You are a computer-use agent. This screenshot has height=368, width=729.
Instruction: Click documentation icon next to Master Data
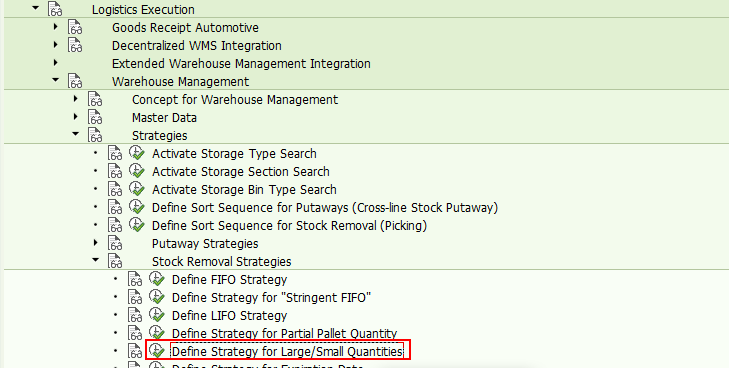tap(95, 118)
